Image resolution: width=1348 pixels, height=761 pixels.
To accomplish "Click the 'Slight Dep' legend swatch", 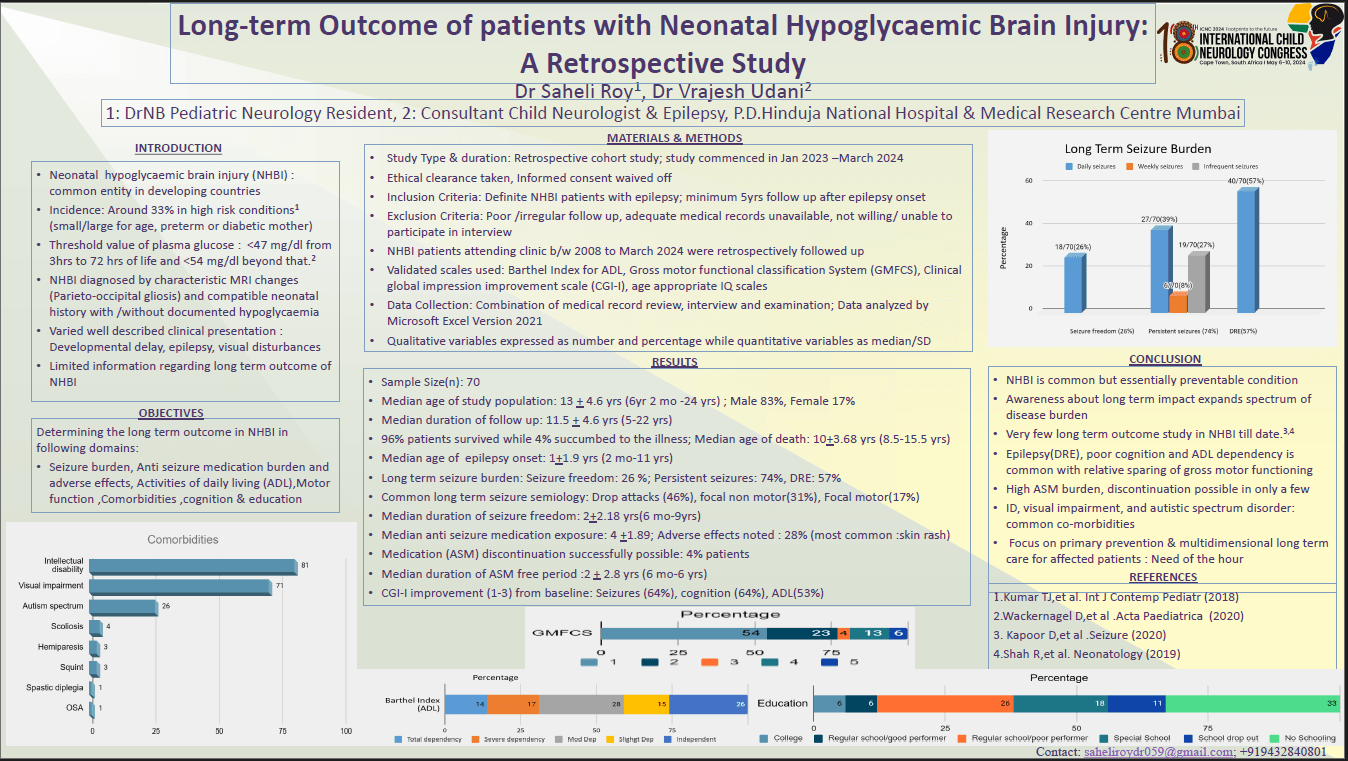I will 612,739.
